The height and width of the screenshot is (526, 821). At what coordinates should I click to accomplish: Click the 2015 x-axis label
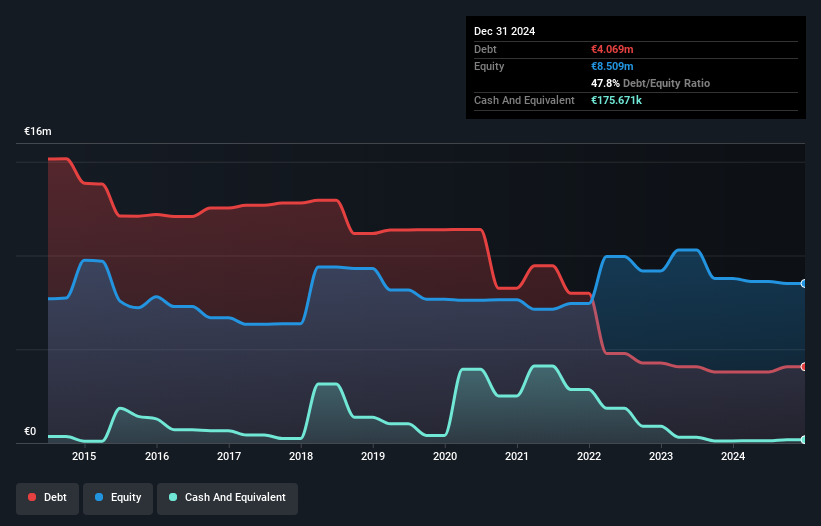84,456
